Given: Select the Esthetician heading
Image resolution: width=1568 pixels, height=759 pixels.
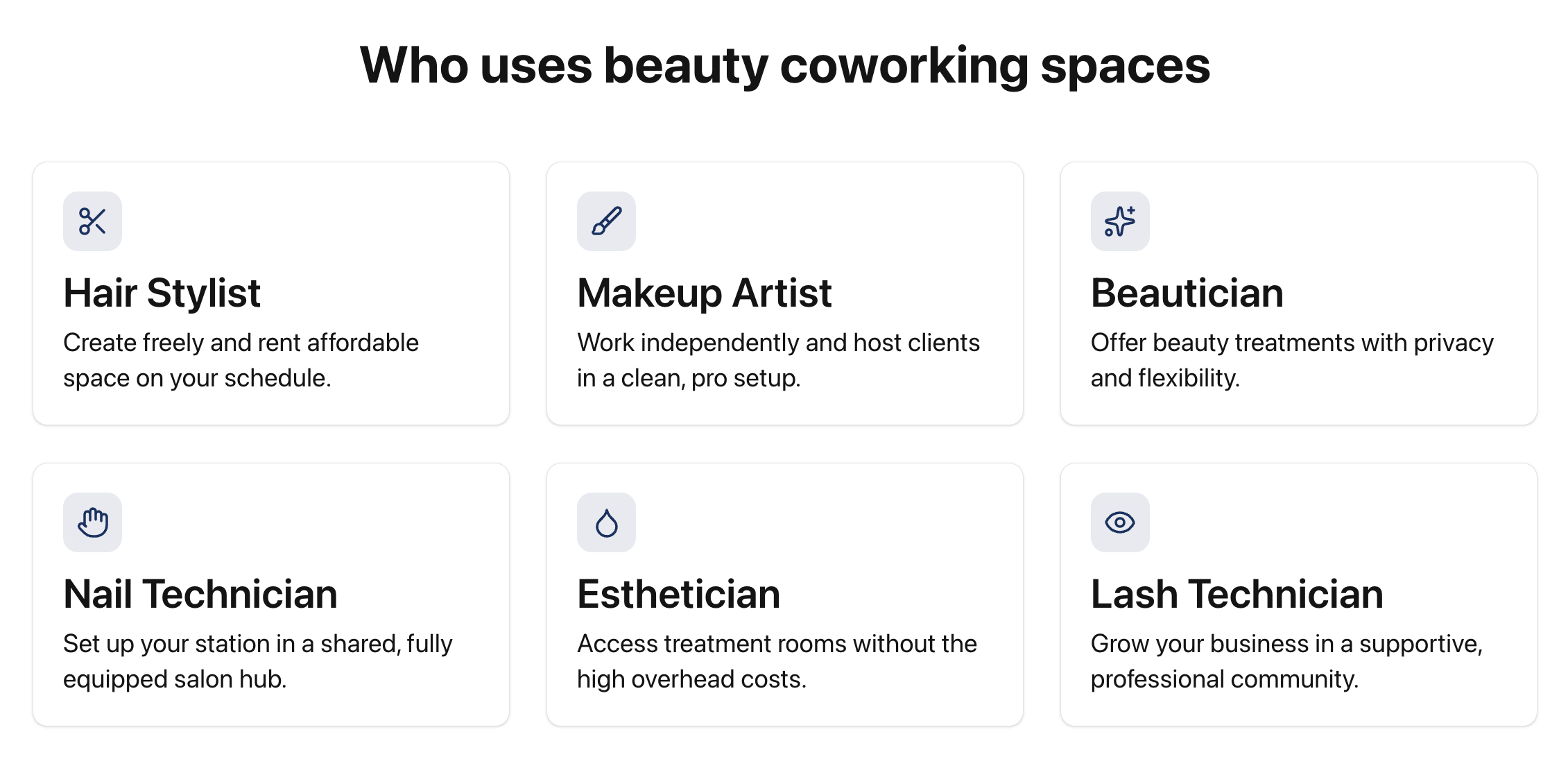Looking at the screenshot, I should point(678,593).
